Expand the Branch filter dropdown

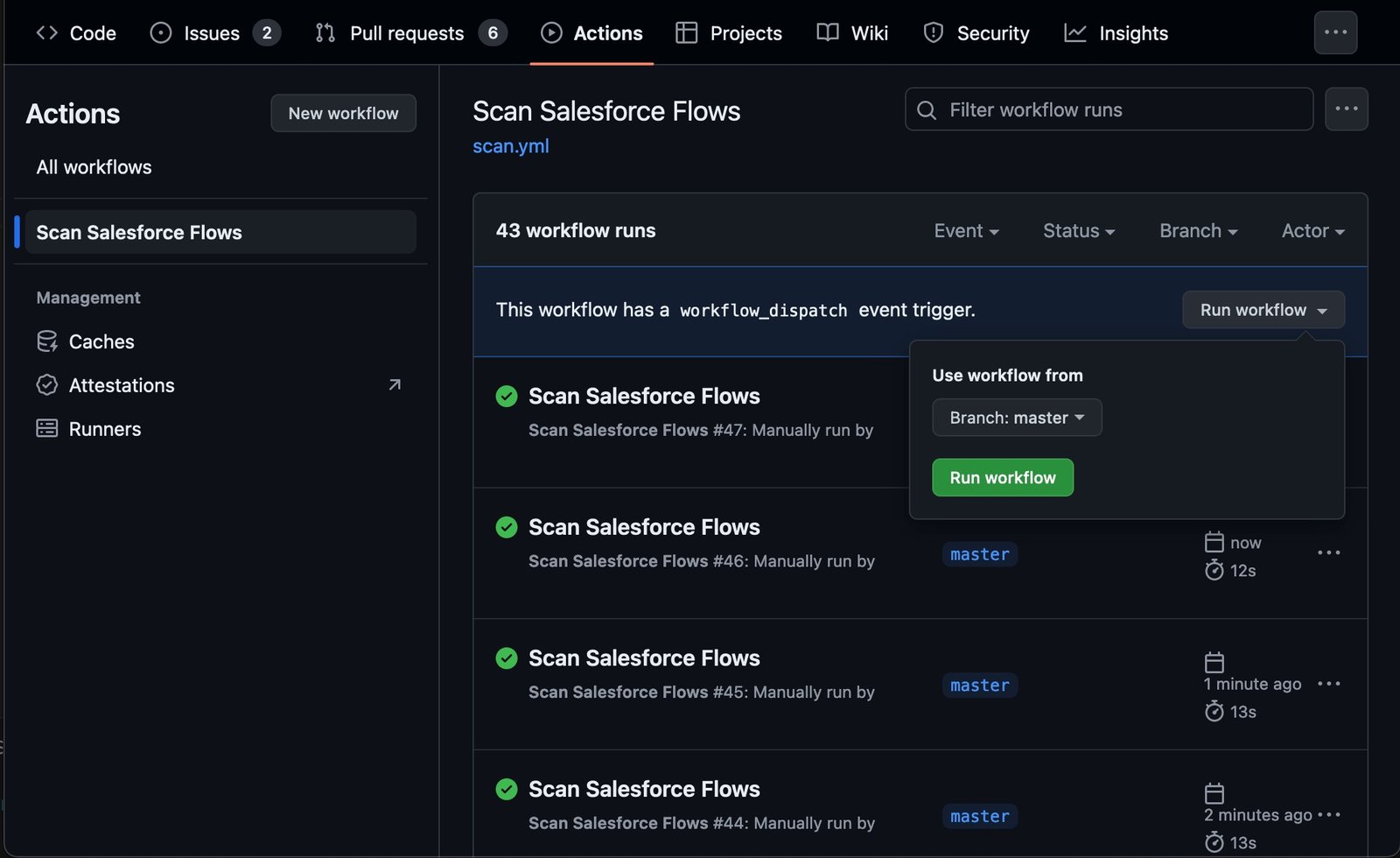click(1199, 231)
